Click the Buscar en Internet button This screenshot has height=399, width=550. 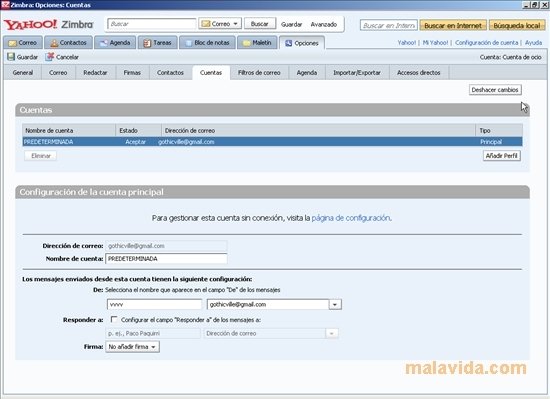pyautogui.click(x=453, y=25)
